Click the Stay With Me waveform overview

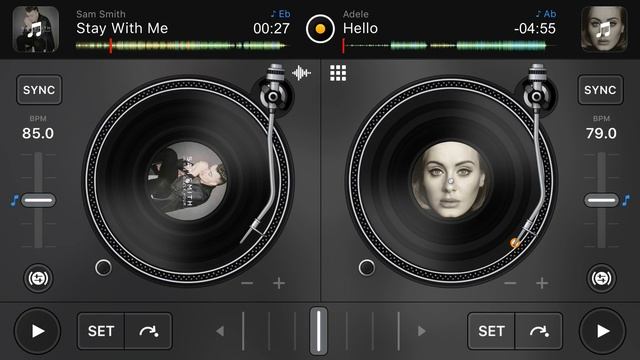[182, 46]
